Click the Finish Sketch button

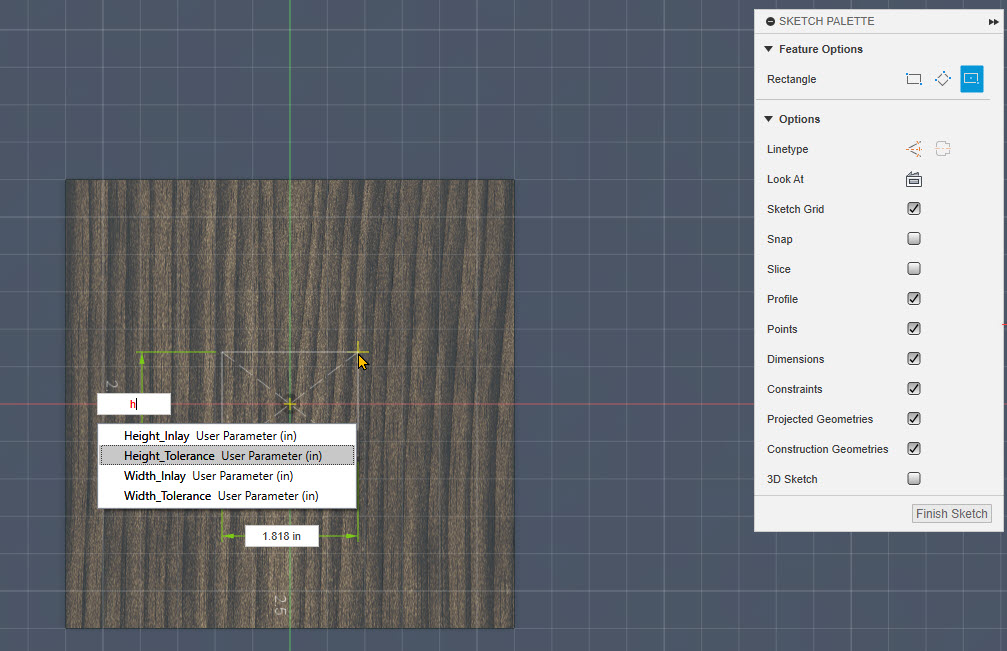[x=951, y=514]
